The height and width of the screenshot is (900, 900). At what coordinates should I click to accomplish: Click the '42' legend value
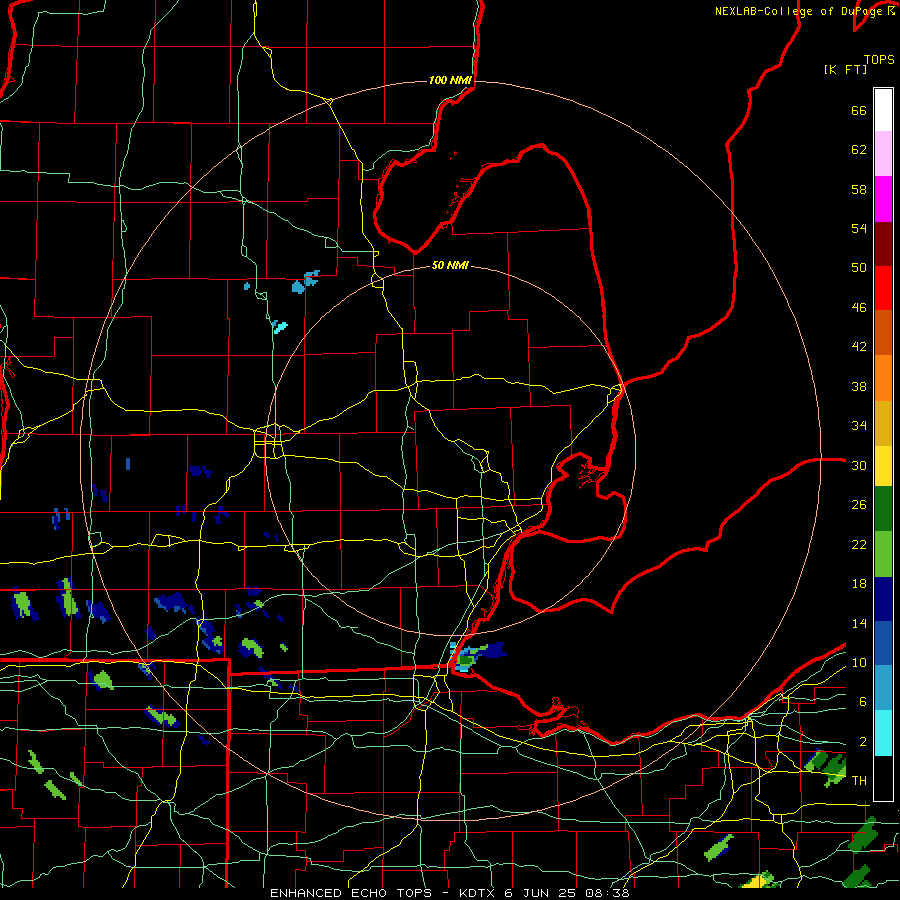(859, 347)
